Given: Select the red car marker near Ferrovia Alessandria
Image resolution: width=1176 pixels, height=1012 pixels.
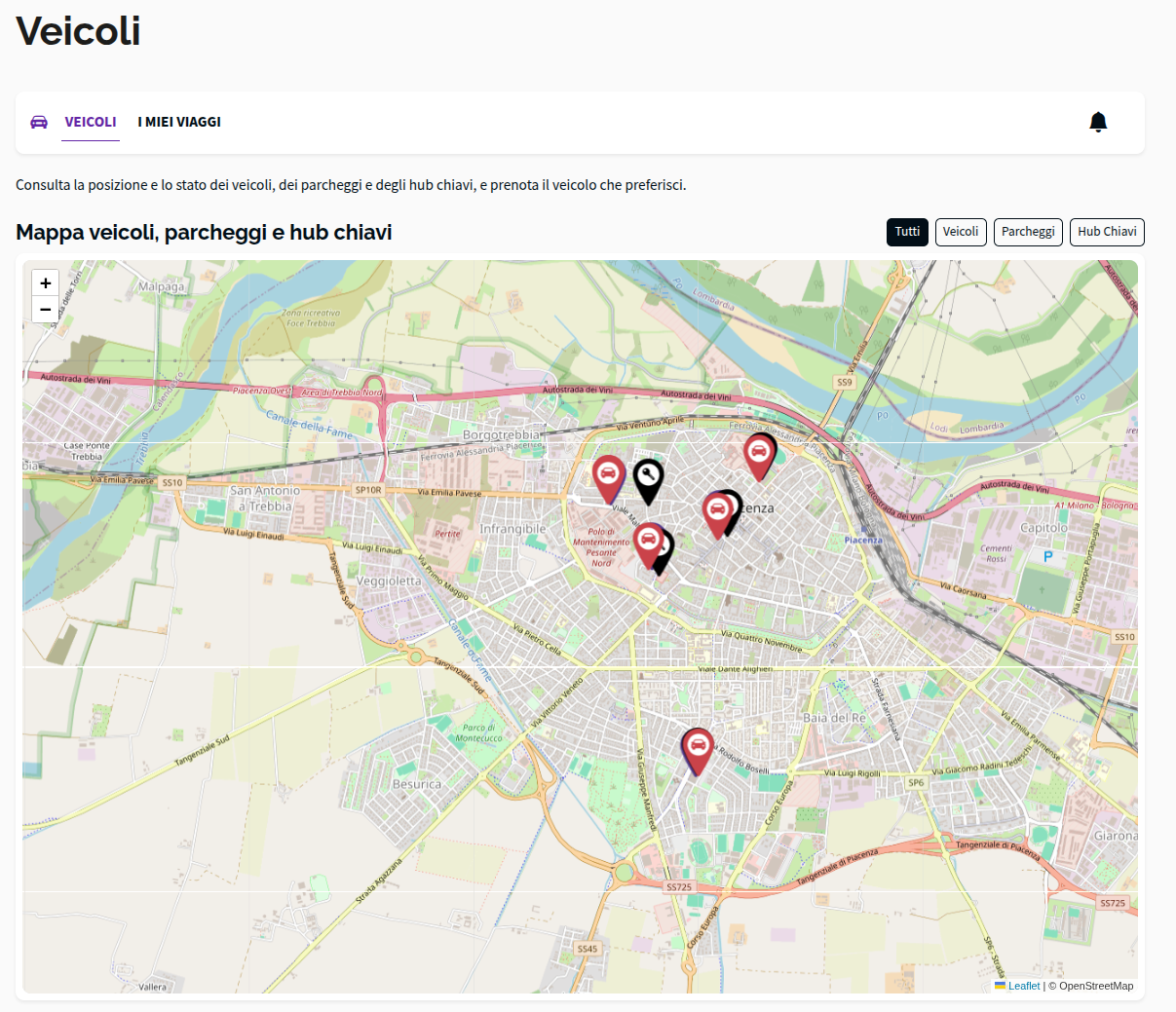Looking at the screenshot, I should (758, 457).
